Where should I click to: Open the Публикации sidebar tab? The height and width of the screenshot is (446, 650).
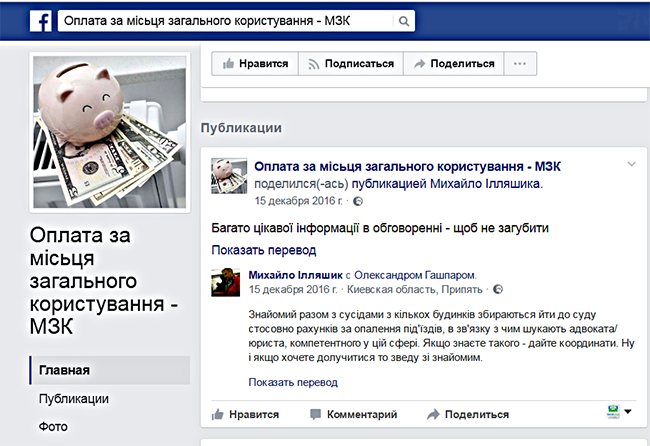(74, 398)
